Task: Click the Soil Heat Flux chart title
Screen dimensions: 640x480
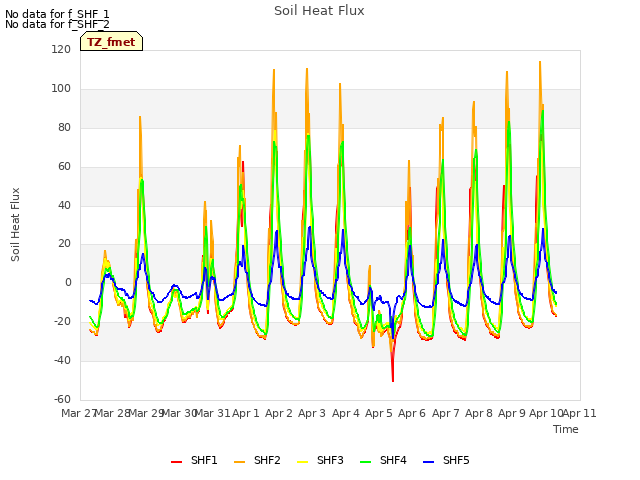Action: [319, 11]
